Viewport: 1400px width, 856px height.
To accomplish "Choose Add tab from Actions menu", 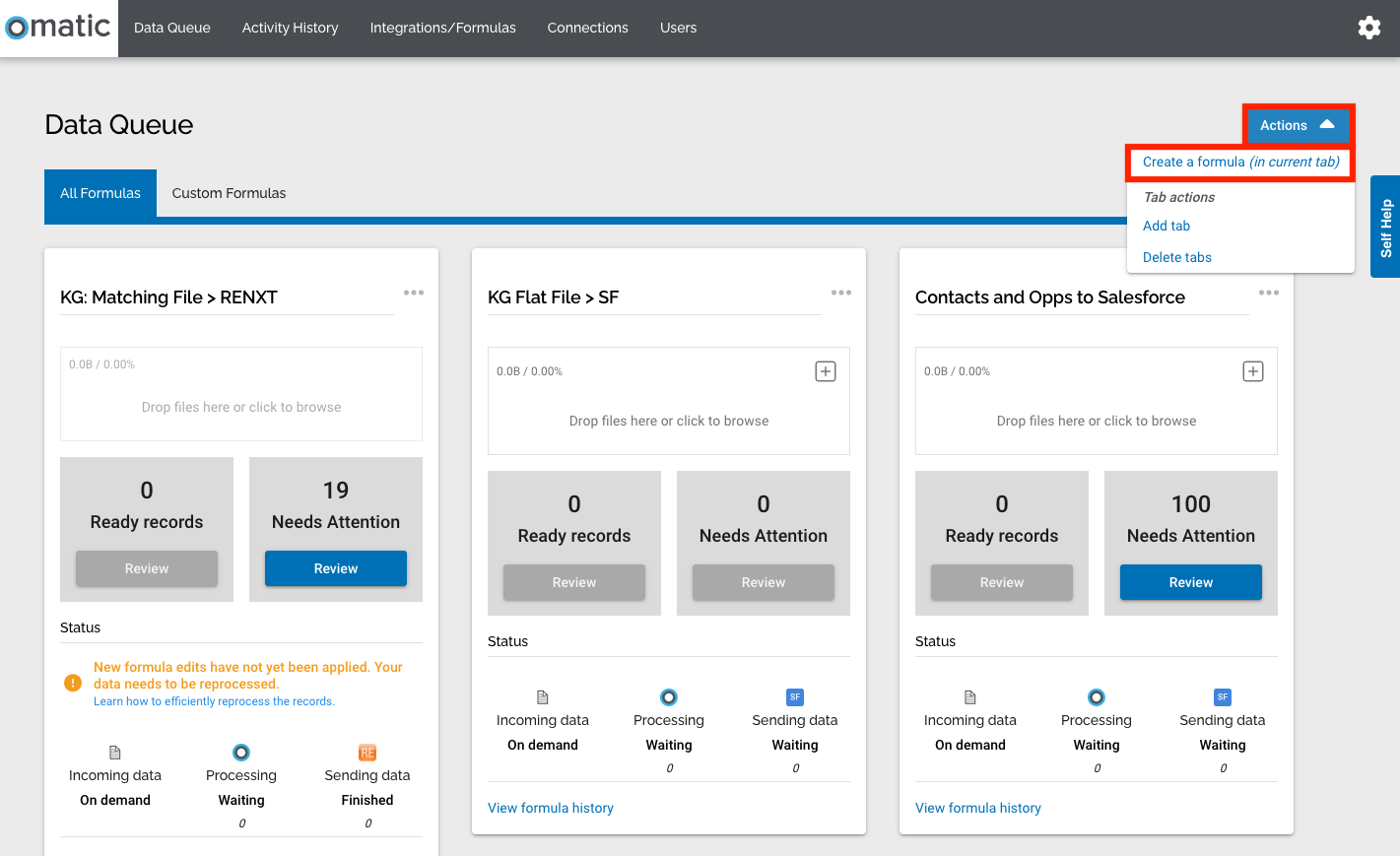I will coord(1167,226).
